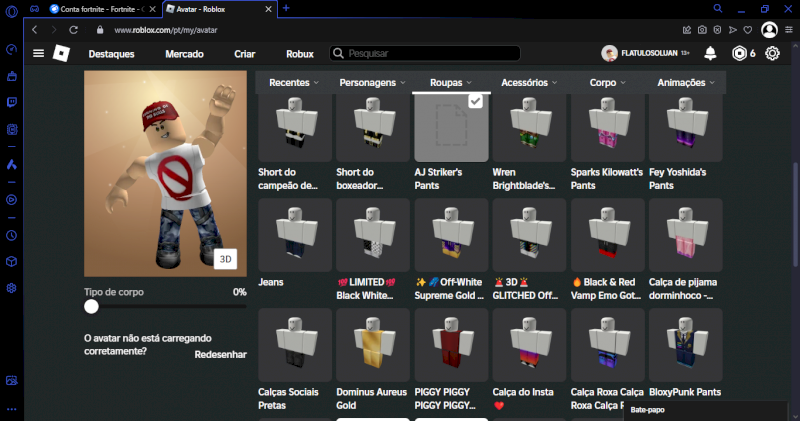Viewport: 800px width, 421px height.
Task: Open the Roblox settings gear
Action: (x=772, y=53)
